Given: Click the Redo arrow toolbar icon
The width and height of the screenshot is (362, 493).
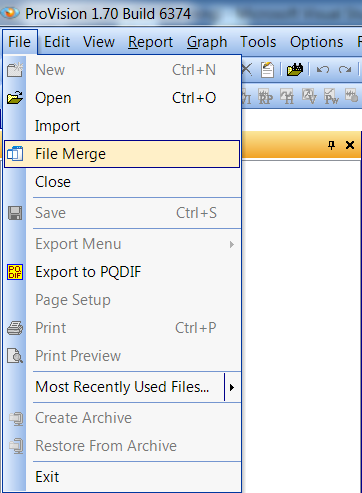Looking at the screenshot, I should 345,70.
